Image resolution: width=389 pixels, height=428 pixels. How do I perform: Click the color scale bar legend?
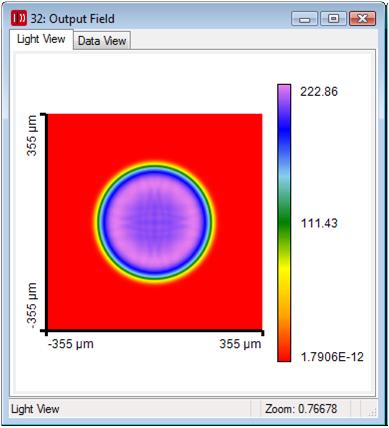click(x=284, y=223)
